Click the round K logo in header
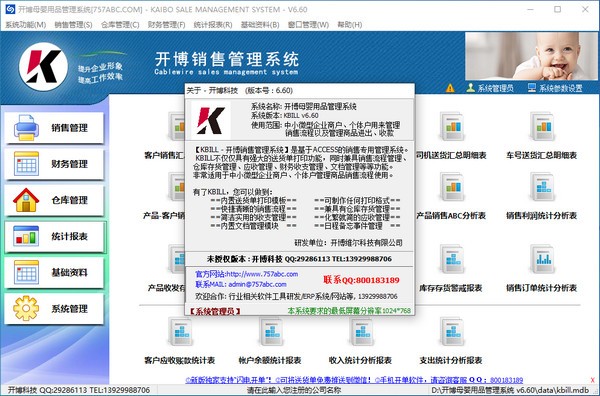Screen dimensions: 600x396 (x=44, y=67)
